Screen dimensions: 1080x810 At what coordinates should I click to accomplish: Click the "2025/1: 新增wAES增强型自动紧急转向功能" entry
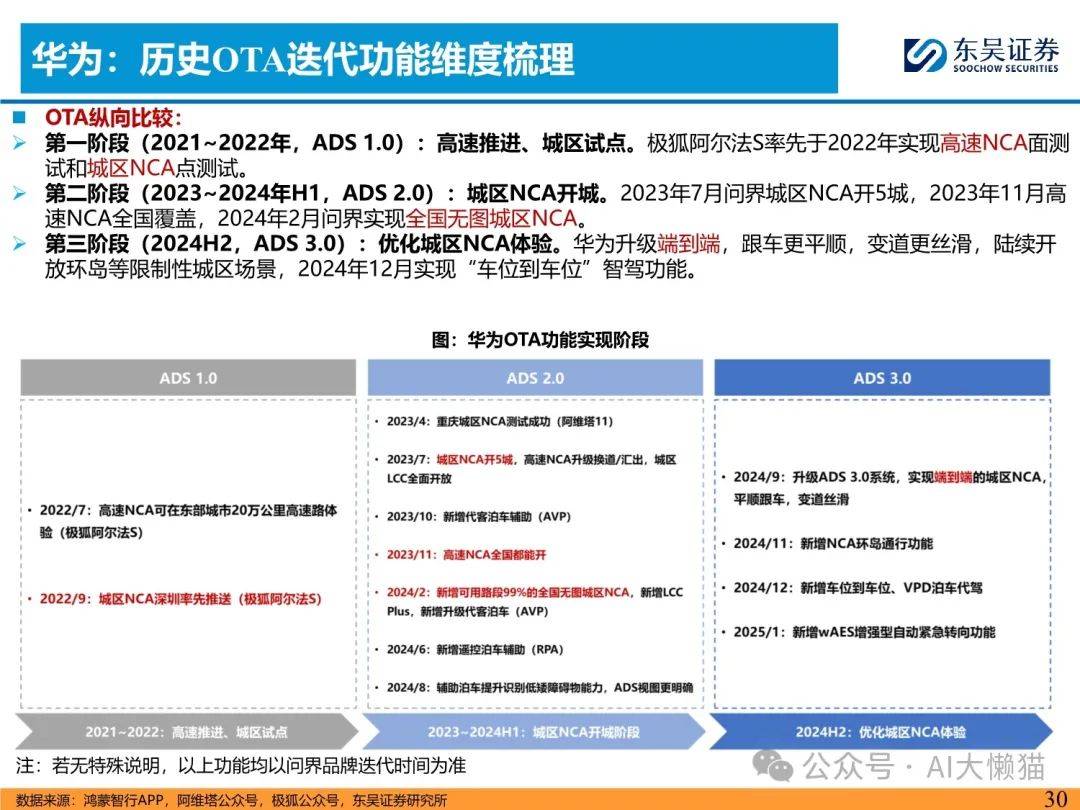(x=859, y=632)
